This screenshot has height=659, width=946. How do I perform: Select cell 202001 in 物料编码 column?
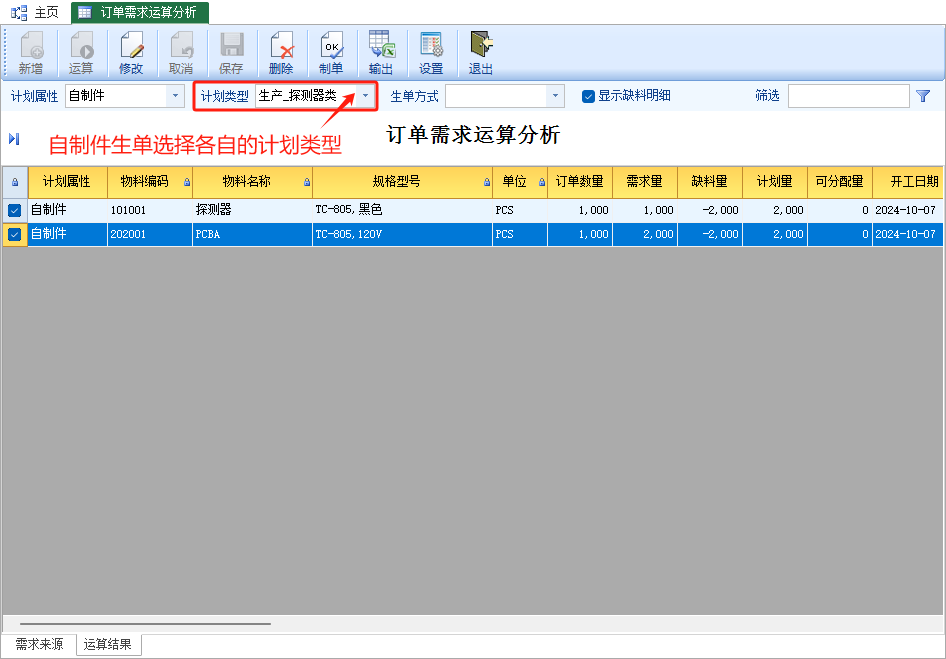(x=150, y=234)
